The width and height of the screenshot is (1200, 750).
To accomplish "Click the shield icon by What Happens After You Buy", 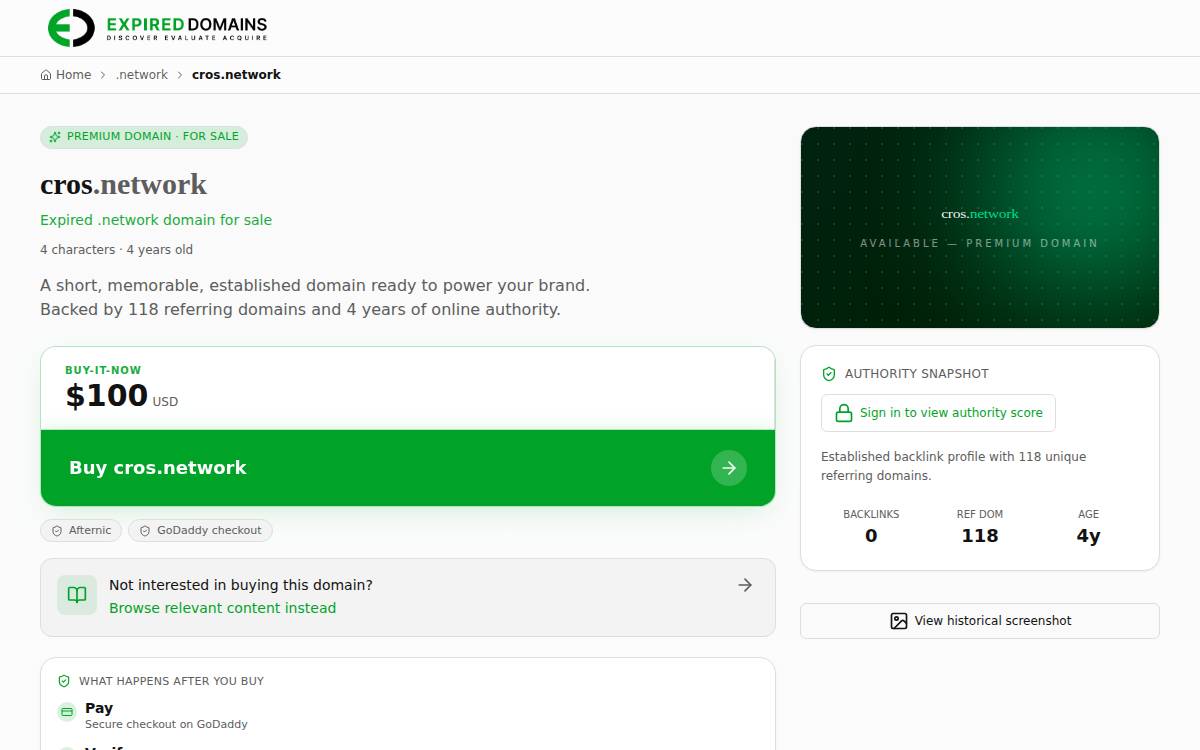I will 64,681.
